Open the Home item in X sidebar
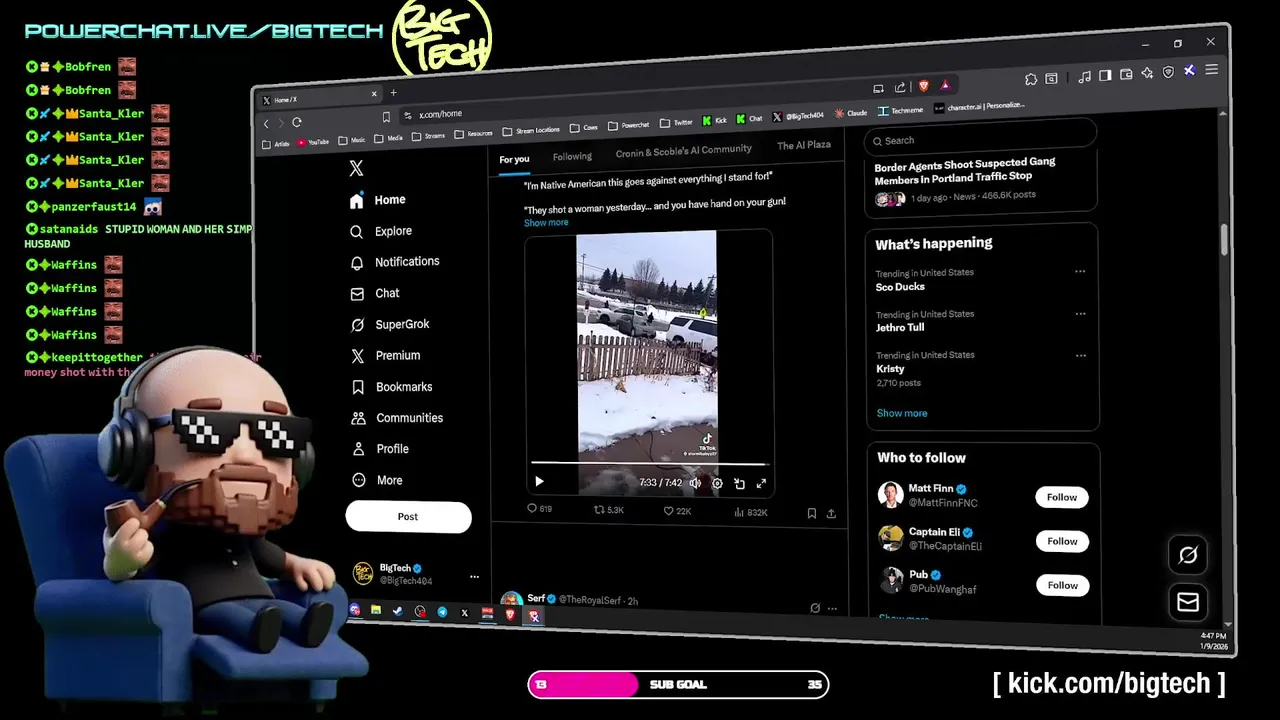The height and width of the screenshot is (720, 1280). 378,200
